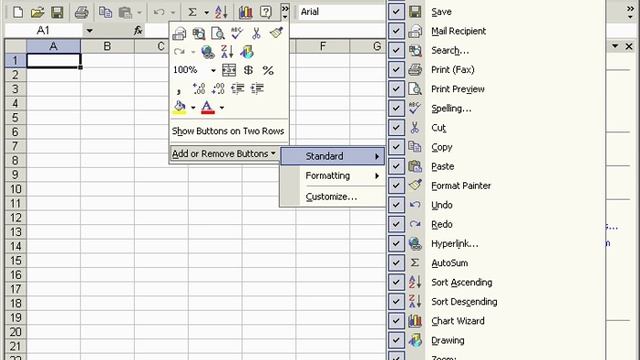Image resolution: width=640 pixels, height=360 pixels.
Task: Click Spelling check icon in overflow palette
Action: 237,33
